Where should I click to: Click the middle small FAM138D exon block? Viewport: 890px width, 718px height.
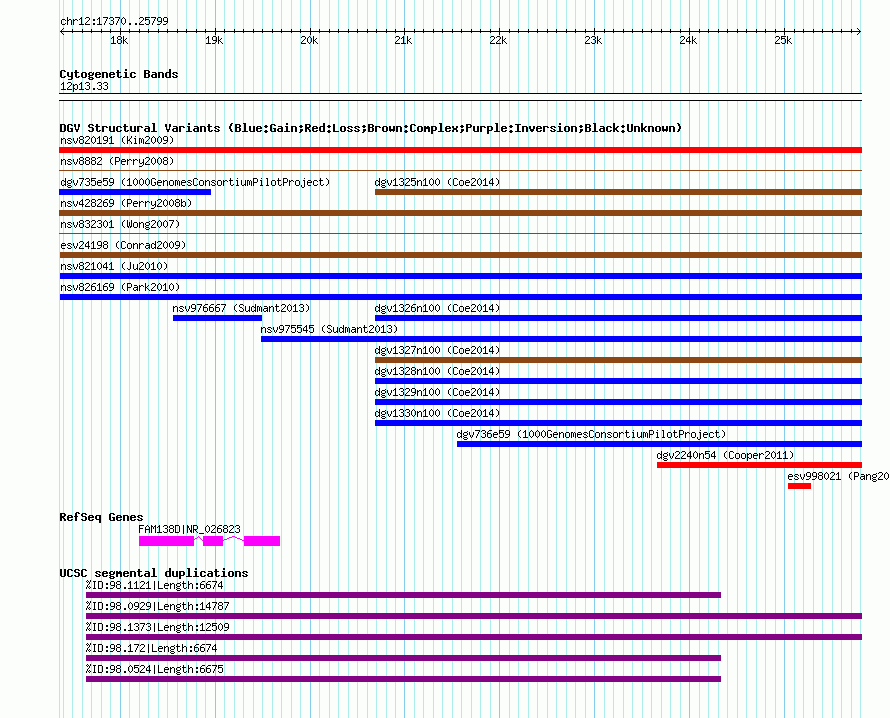[x=213, y=541]
